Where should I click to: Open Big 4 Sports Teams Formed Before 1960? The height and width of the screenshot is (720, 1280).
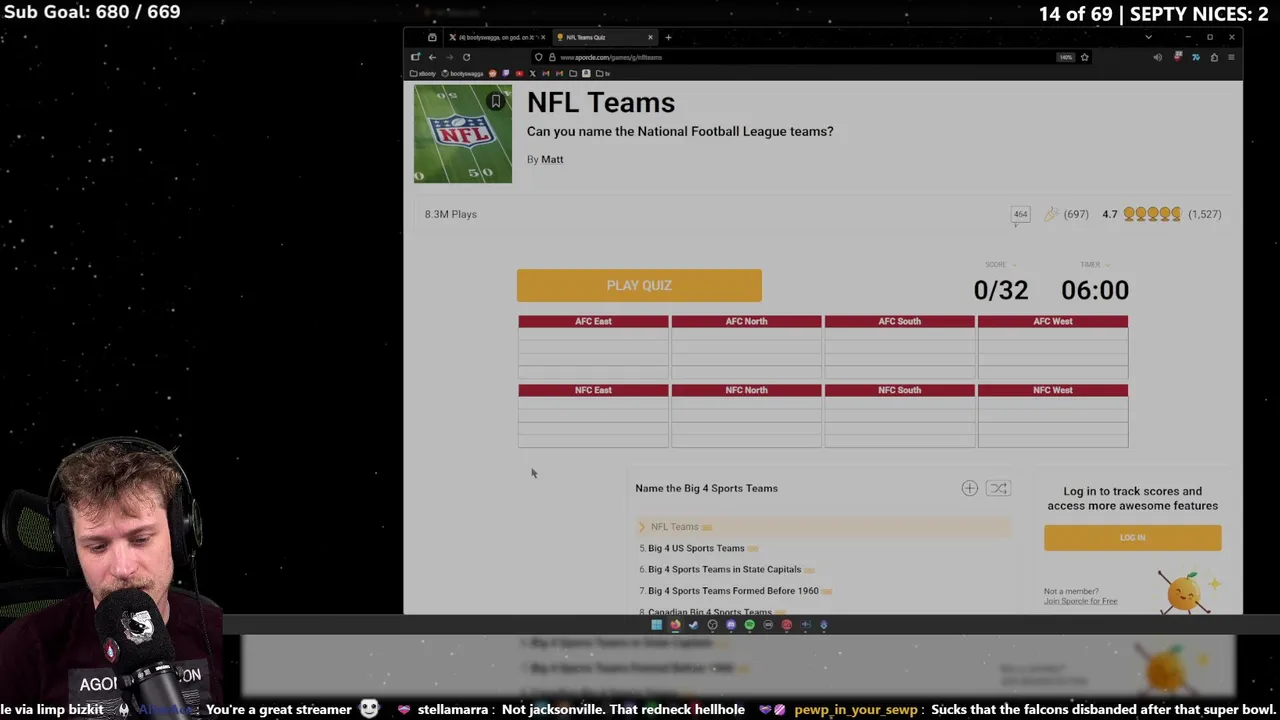coord(733,591)
